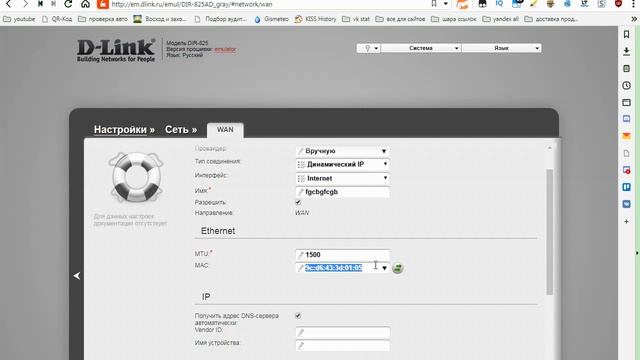Toggle automatic DNS server address checkbox

pos(298,316)
